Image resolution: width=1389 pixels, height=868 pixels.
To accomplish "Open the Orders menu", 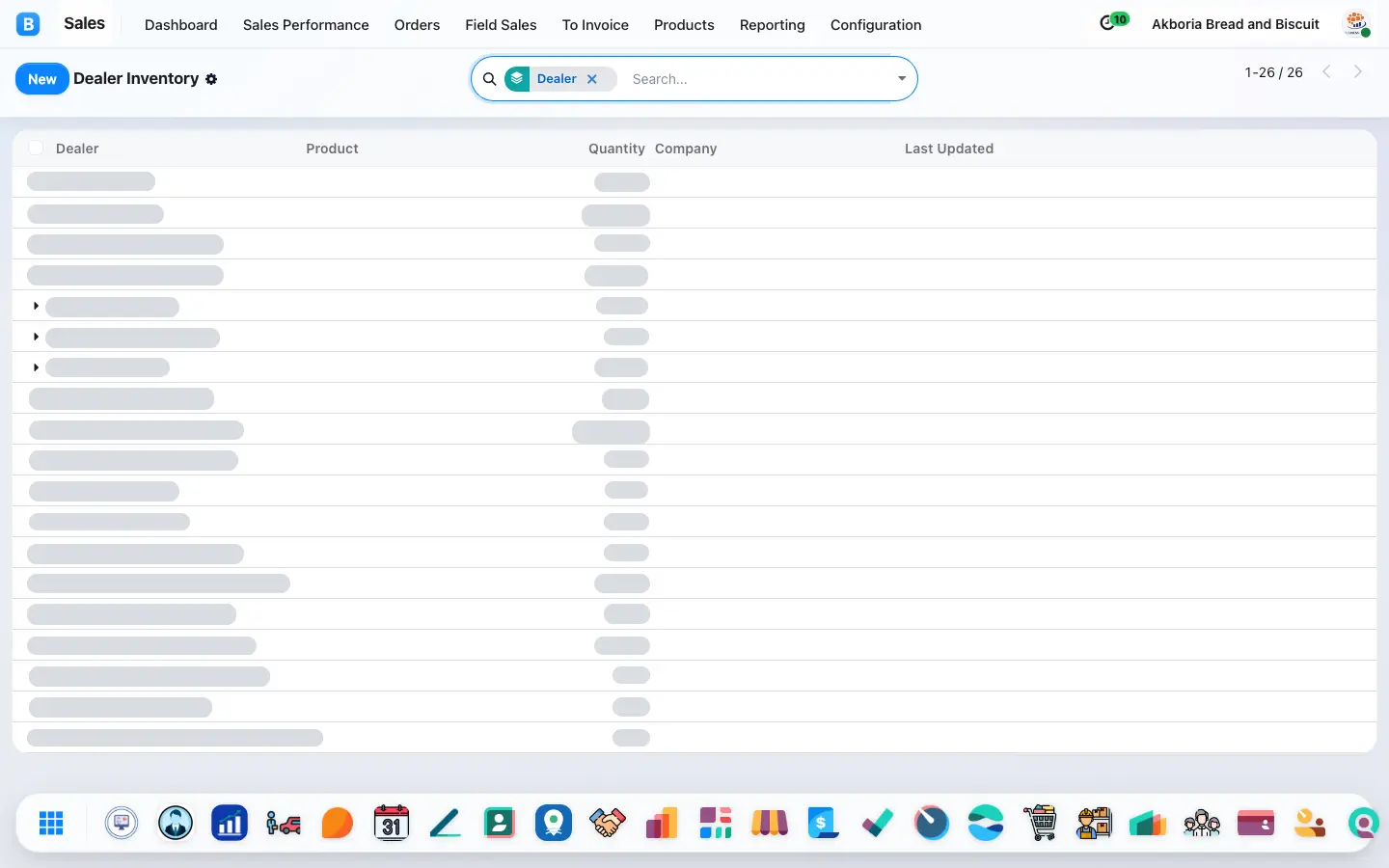I will point(417,25).
